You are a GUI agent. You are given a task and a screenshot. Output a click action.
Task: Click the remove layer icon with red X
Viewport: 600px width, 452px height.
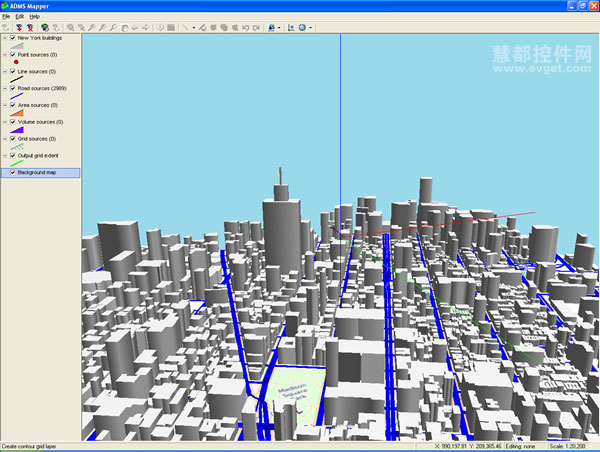30,28
